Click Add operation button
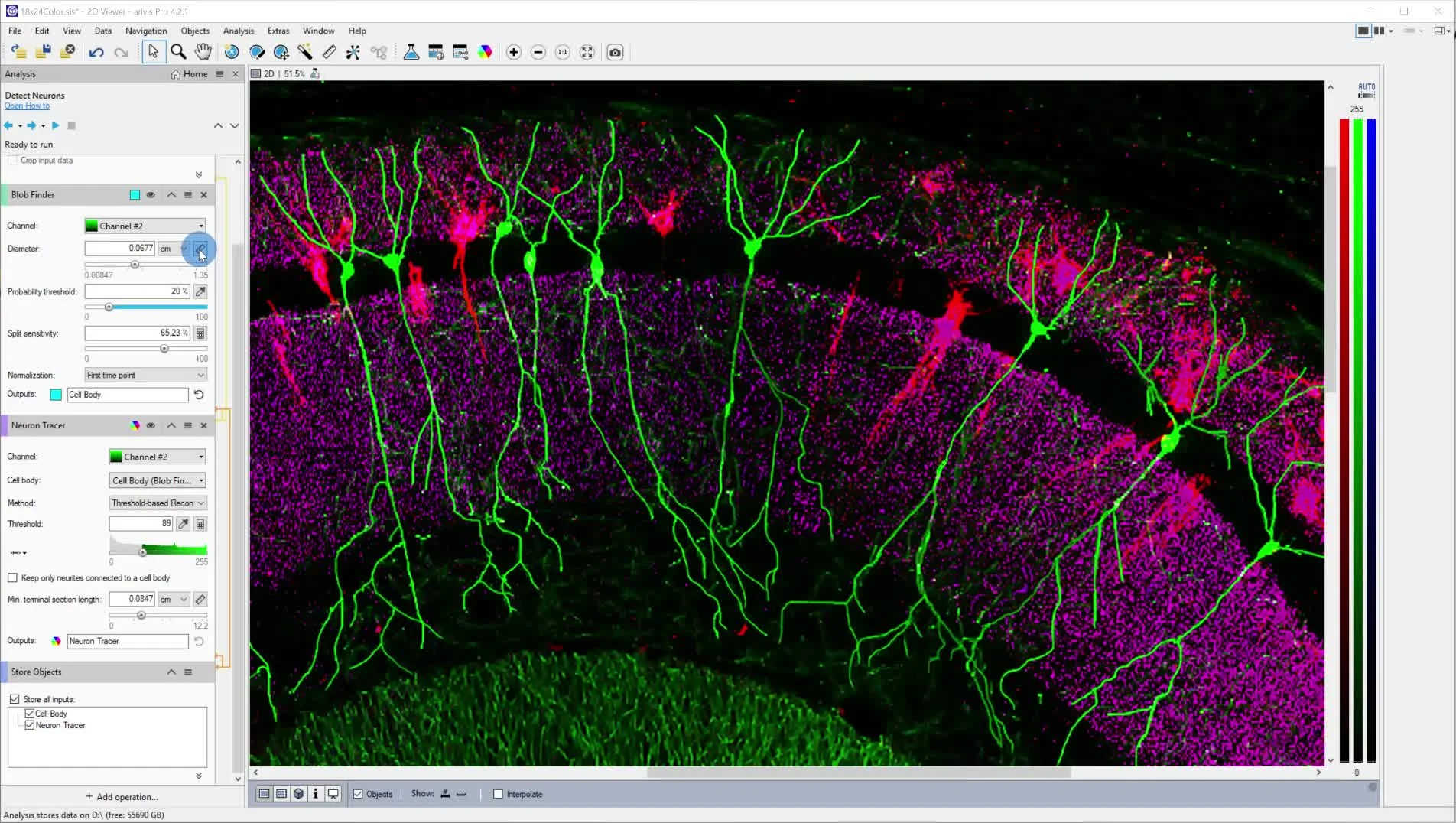Viewport: 1456px width, 823px height. 122,797
